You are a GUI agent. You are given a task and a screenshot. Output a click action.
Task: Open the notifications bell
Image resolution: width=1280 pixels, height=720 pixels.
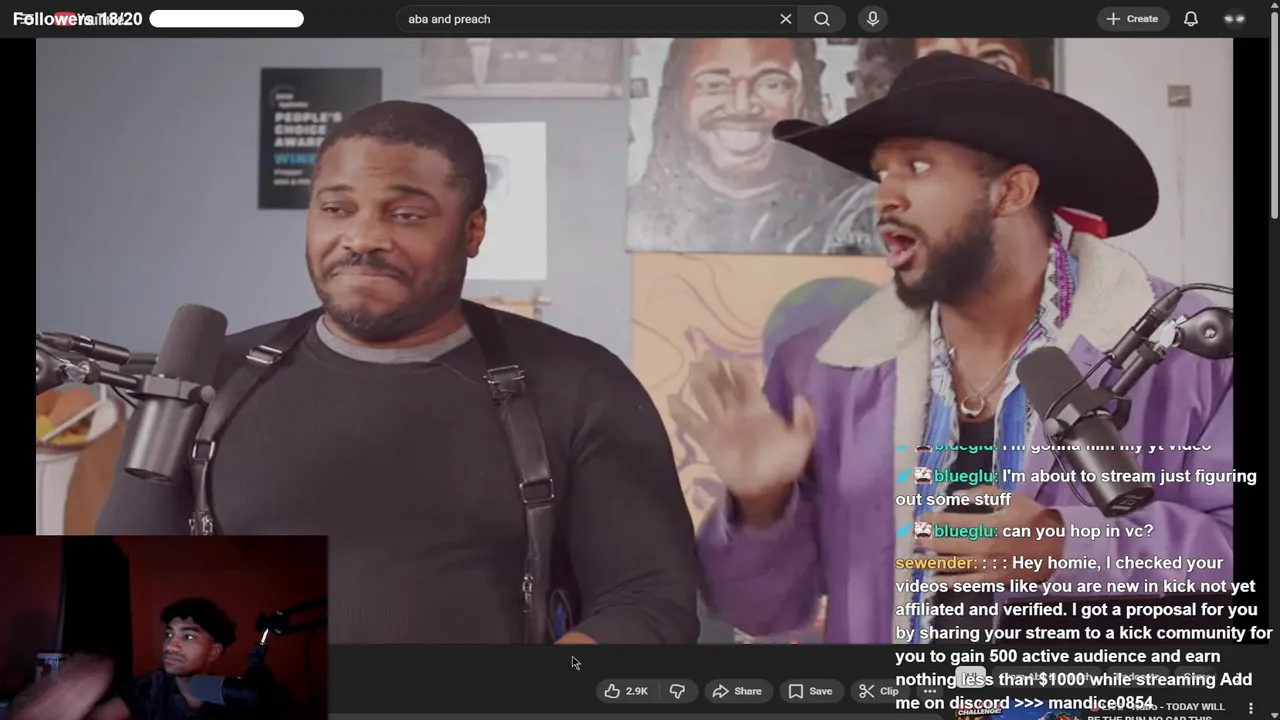pos(1191,19)
